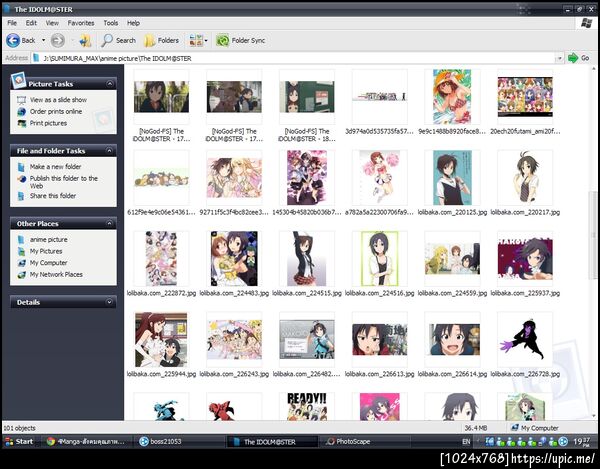Viewport: 600px width, 469px height.
Task: Select file name lolibaka.com_224559.jpg
Action: 452,293
